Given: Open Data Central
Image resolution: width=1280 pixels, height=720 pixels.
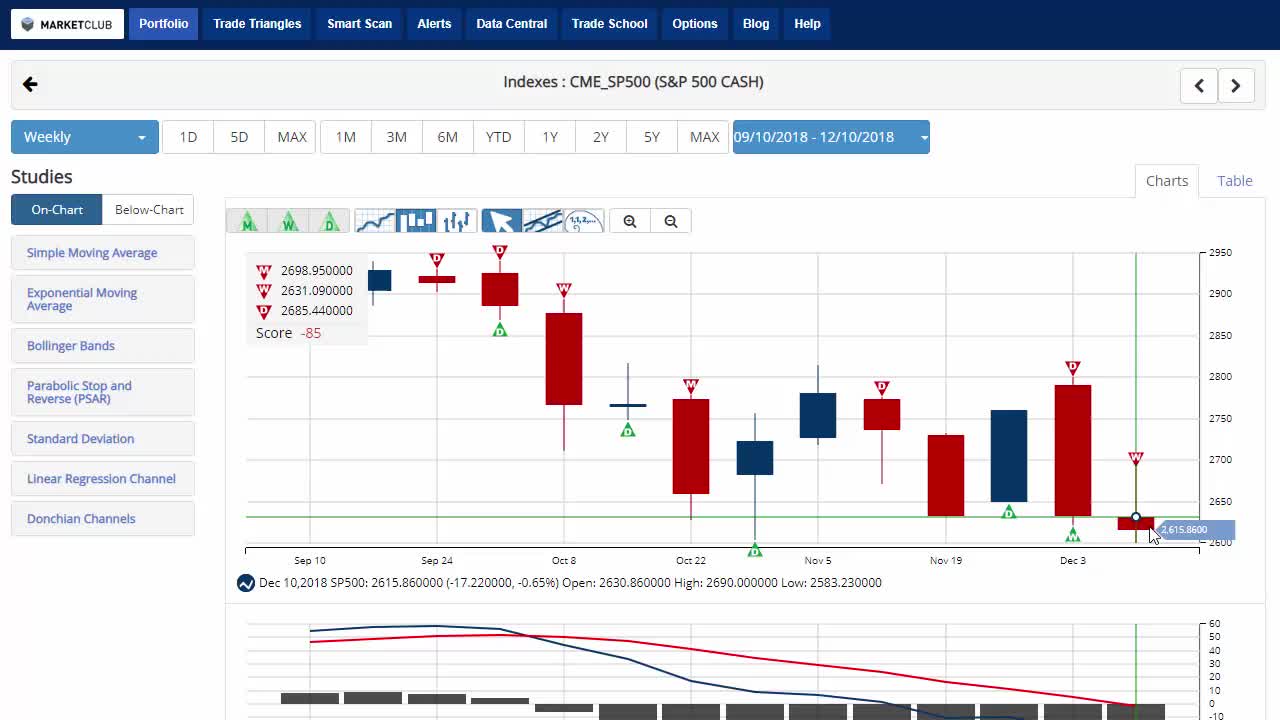Looking at the screenshot, I should tap(512, 24).
